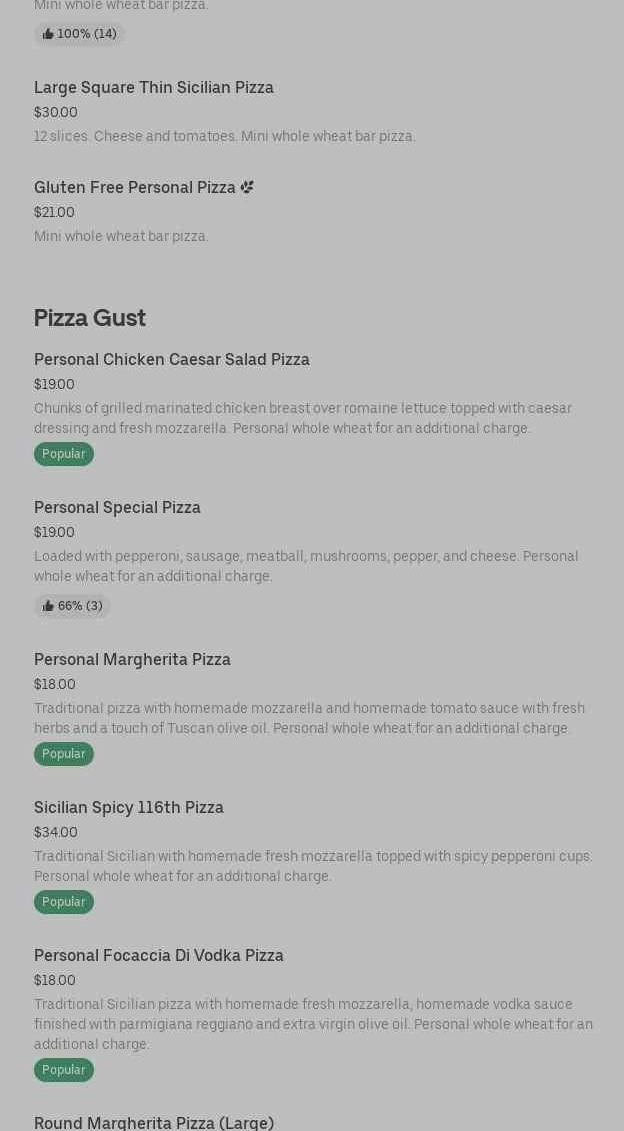The height and width of the screenshot is (1131, 624).
Task: Select Sicilian Spicy 116th Pizza
Action: click(129, 808)
